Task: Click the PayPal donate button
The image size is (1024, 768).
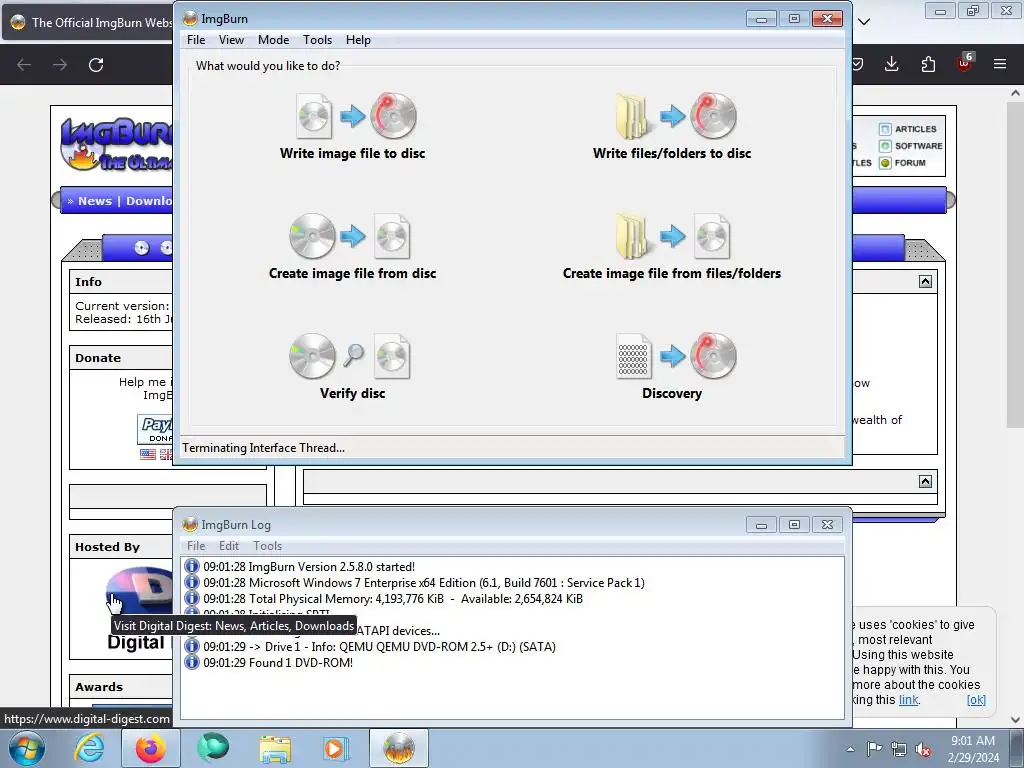Action: point(155,429)
